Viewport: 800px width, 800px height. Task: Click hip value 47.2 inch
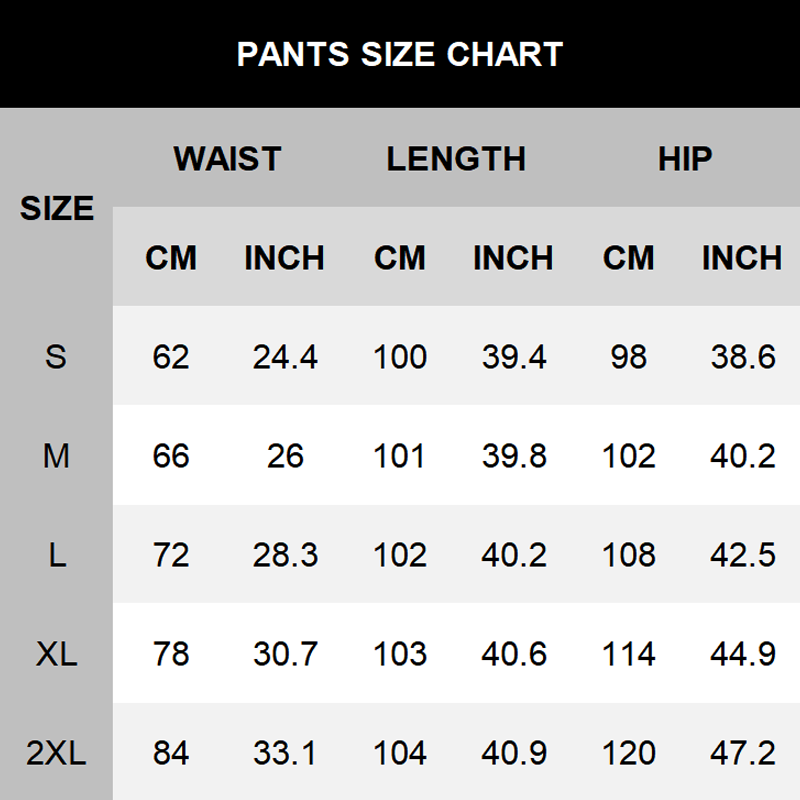(743, 753)
